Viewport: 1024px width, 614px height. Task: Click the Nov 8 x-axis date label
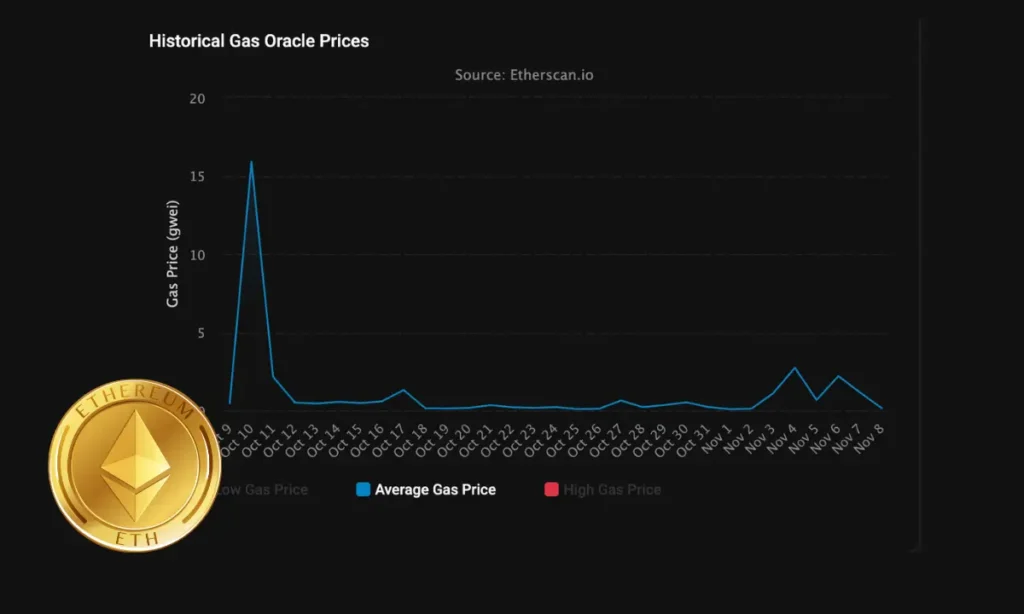pyautogui.click(x=870, y=435)
